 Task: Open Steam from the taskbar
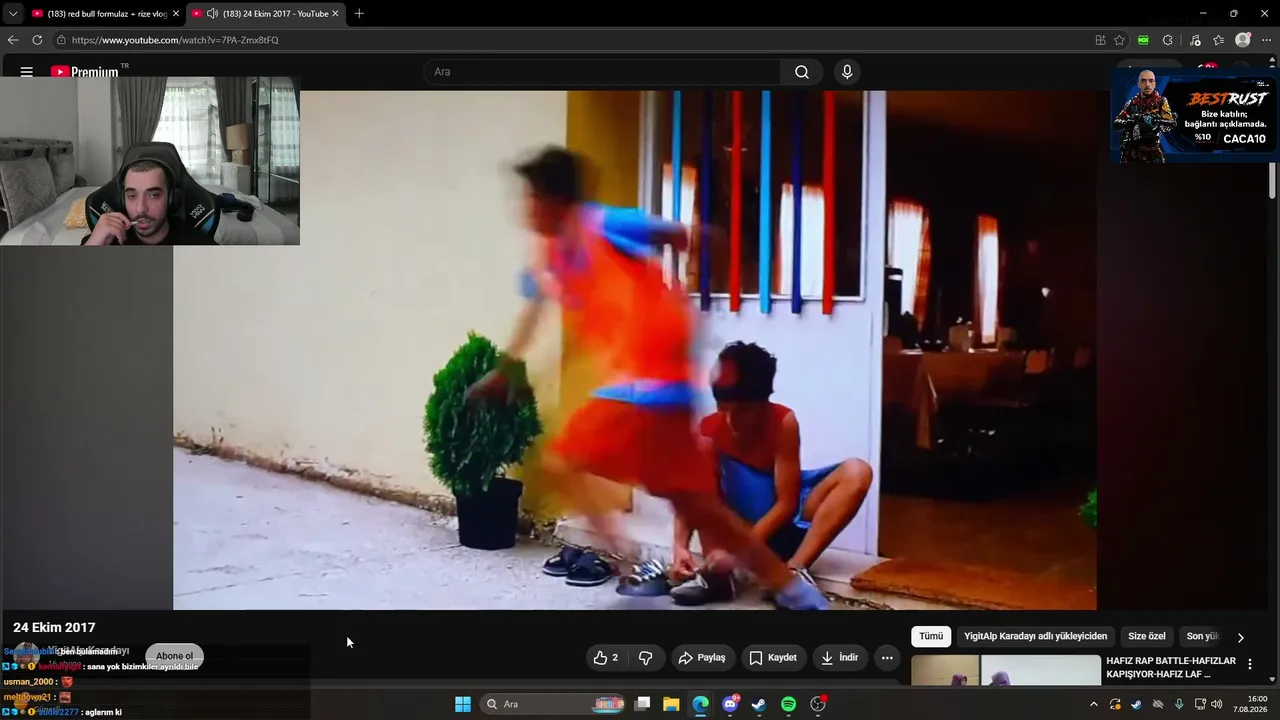759,704
